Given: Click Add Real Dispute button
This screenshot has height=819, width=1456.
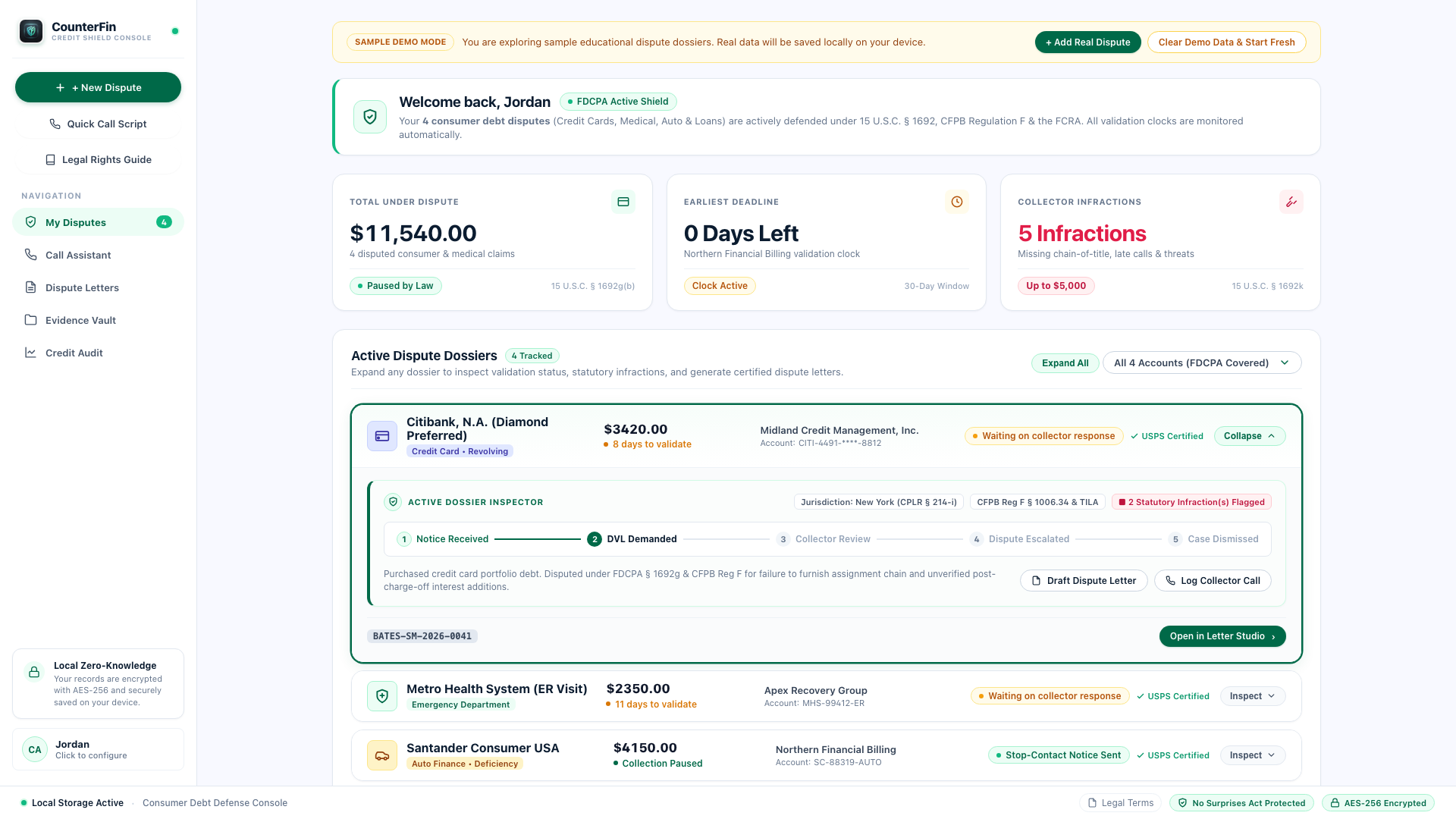Looking at the screenshot, I should (1087, 42).
